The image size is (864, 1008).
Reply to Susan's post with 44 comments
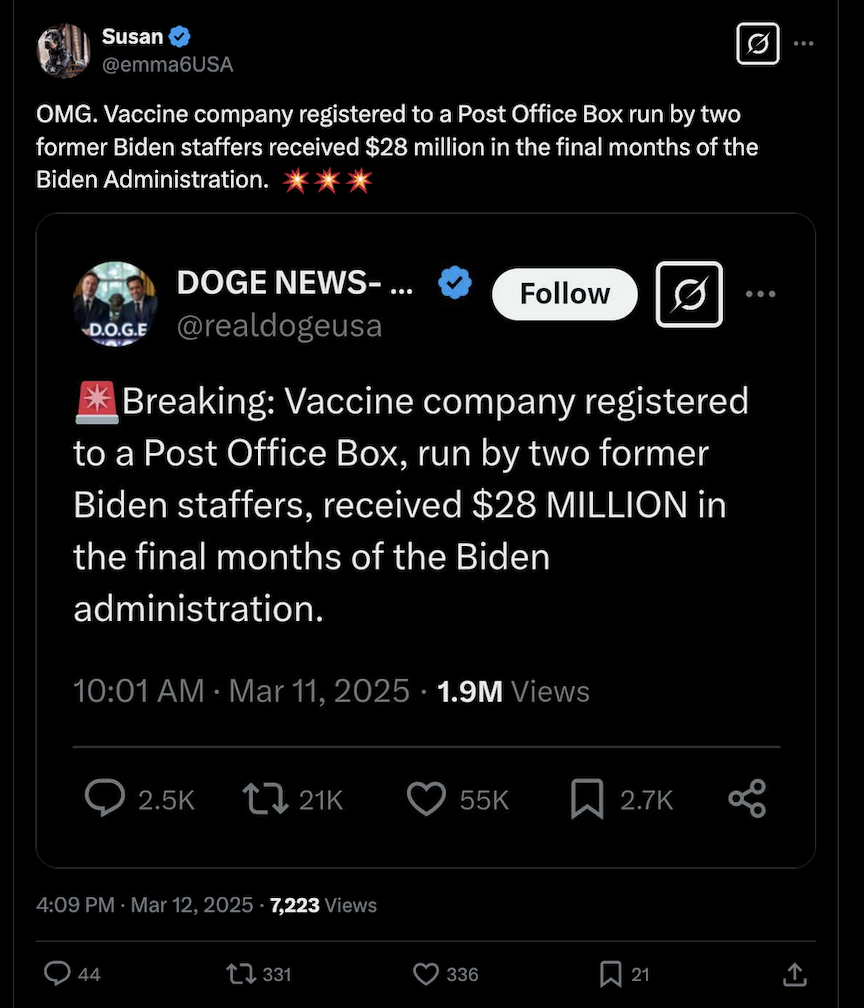tap(59, 973)
